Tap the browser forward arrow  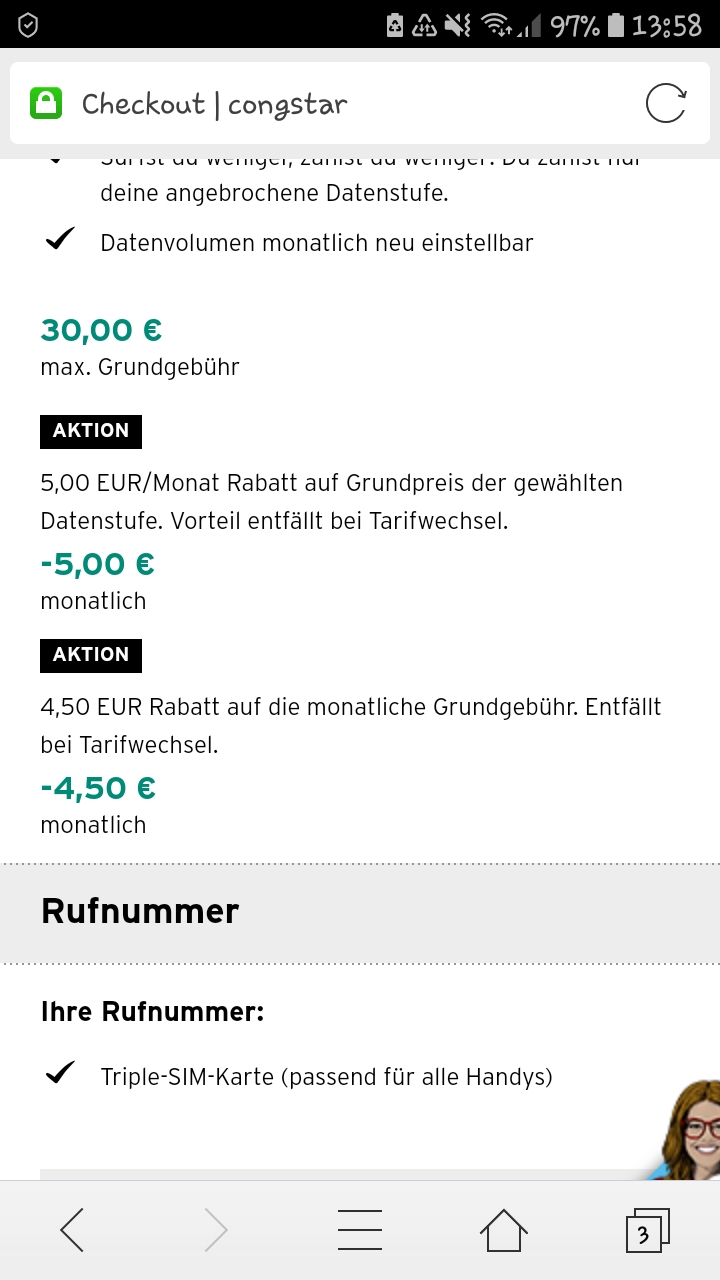click(x=216, y=1230)
